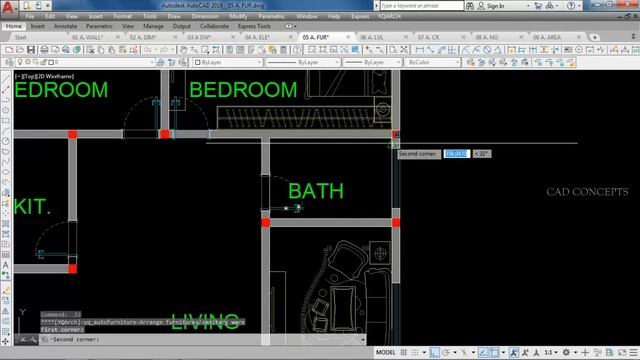Click the Clean Screen icon in status bar

622,352
